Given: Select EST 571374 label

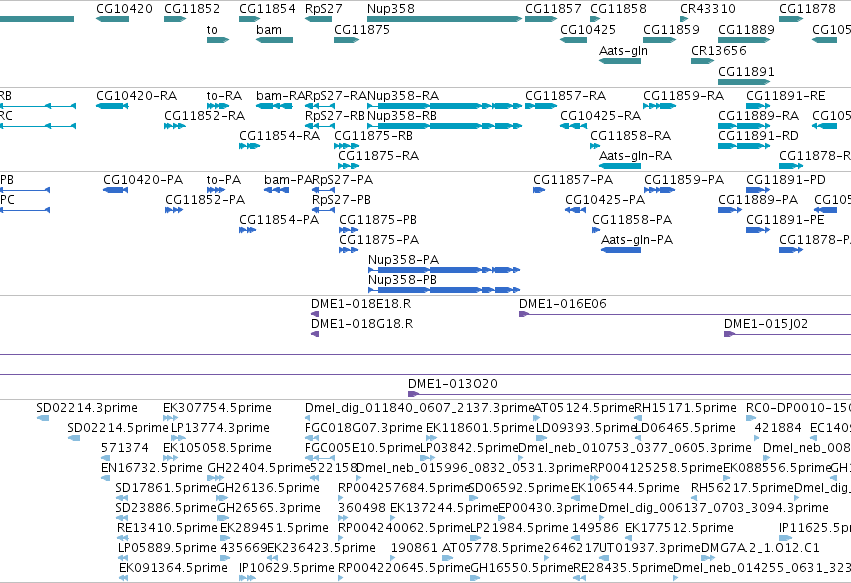Looking at the screenshot, I should [x=125, y=448].
